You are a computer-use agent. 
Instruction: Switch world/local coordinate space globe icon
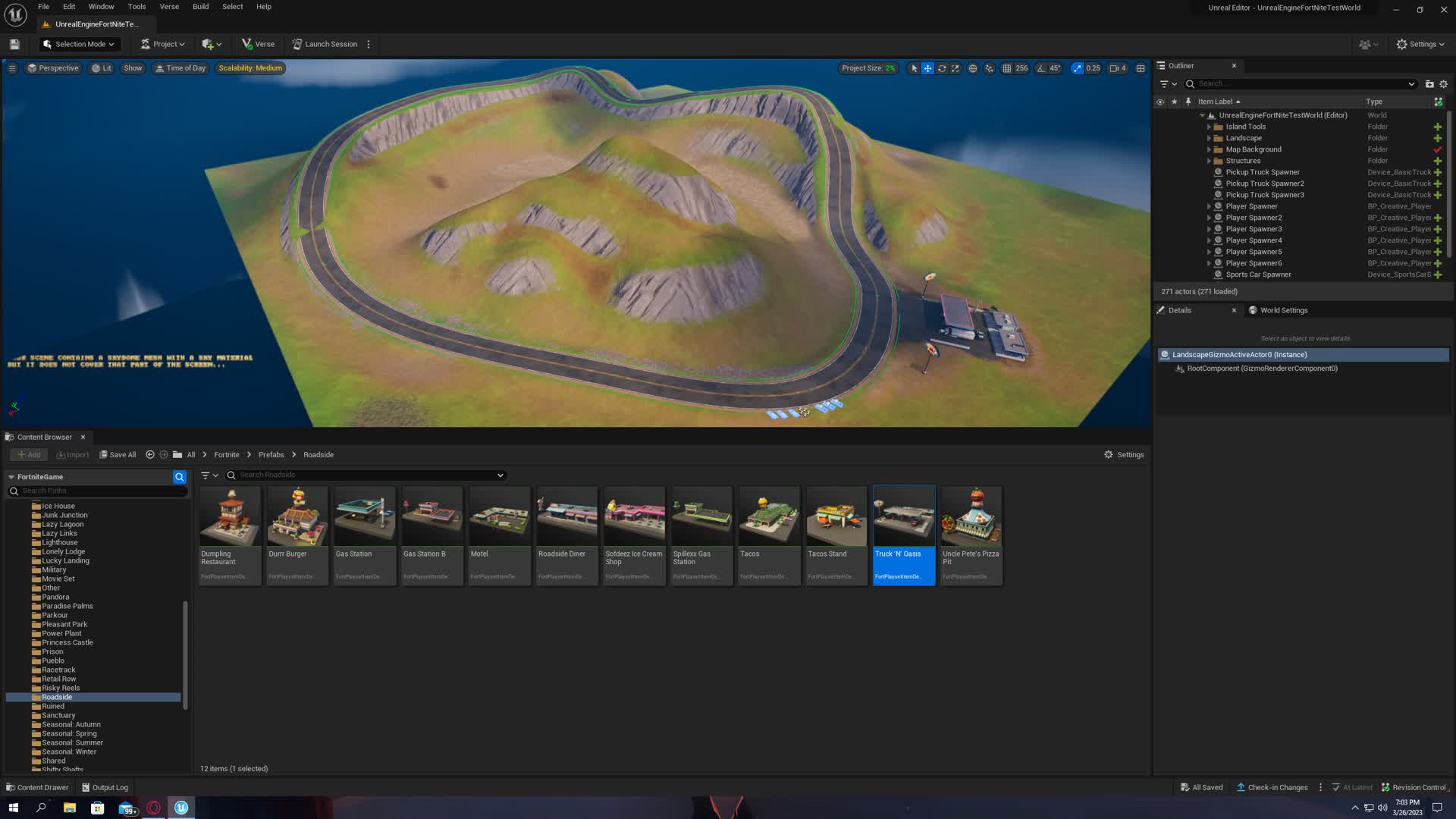(x=973, y=68)
